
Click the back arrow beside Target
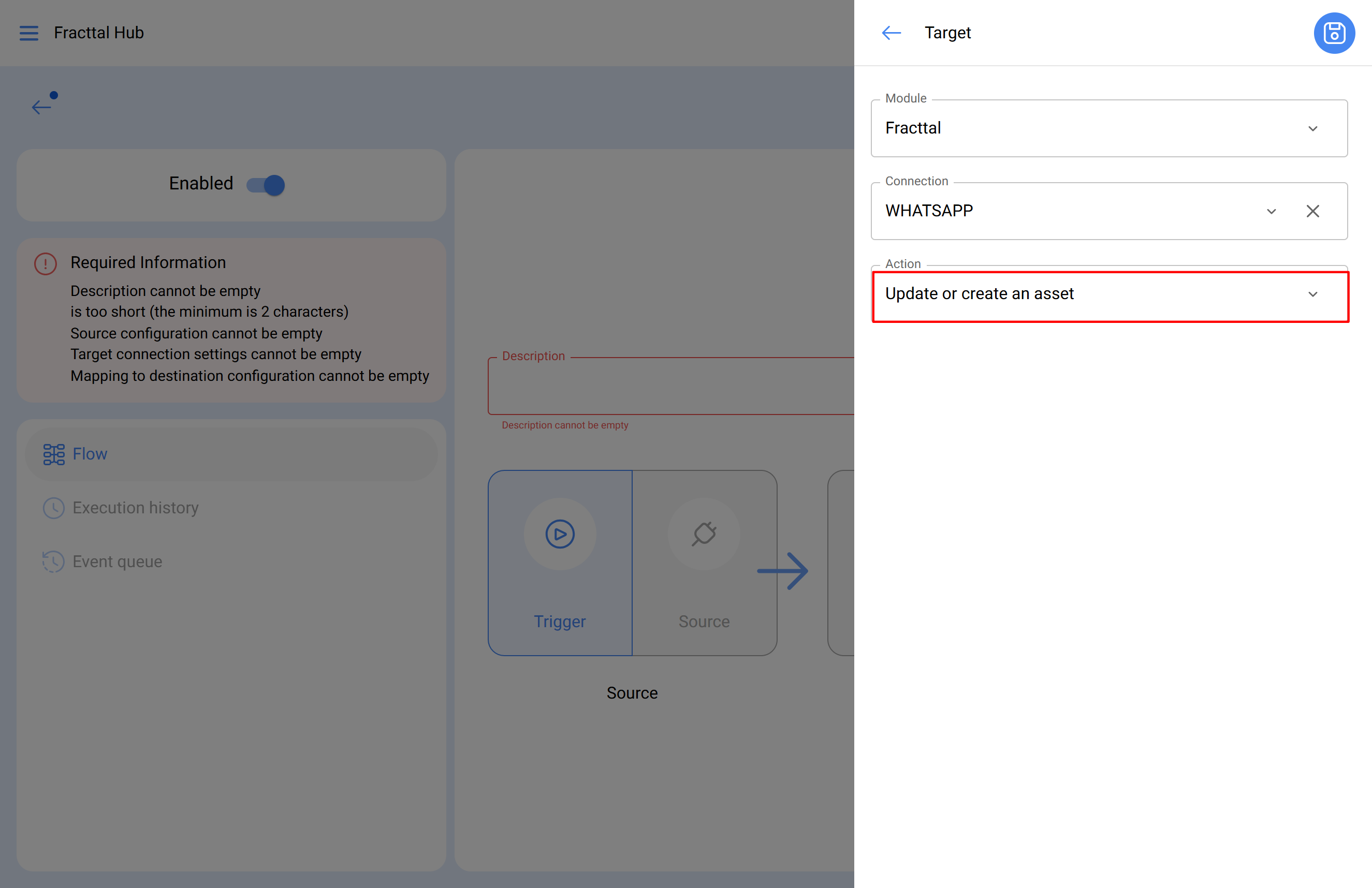point(891,33)
